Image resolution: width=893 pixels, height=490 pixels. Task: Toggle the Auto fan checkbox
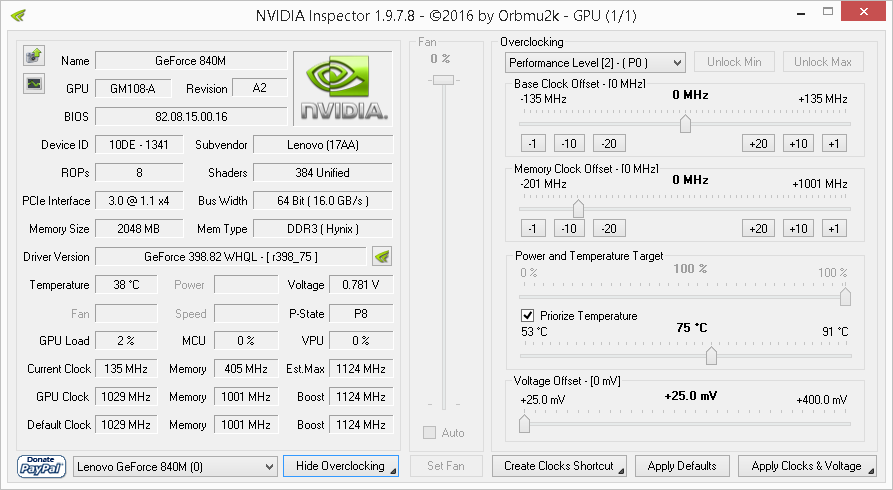pos(429,432)
